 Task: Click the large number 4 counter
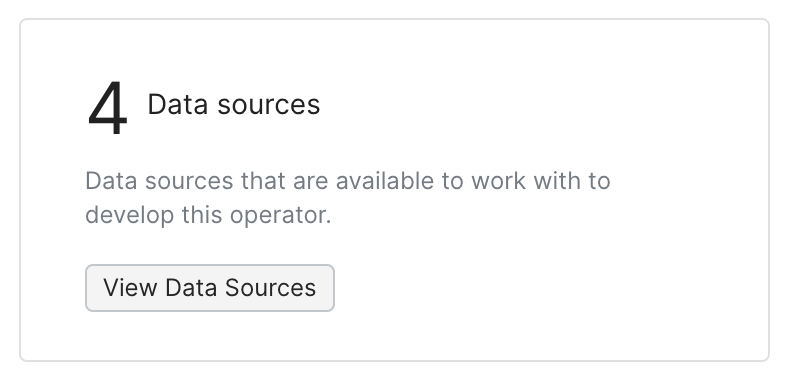coord(108,109)
